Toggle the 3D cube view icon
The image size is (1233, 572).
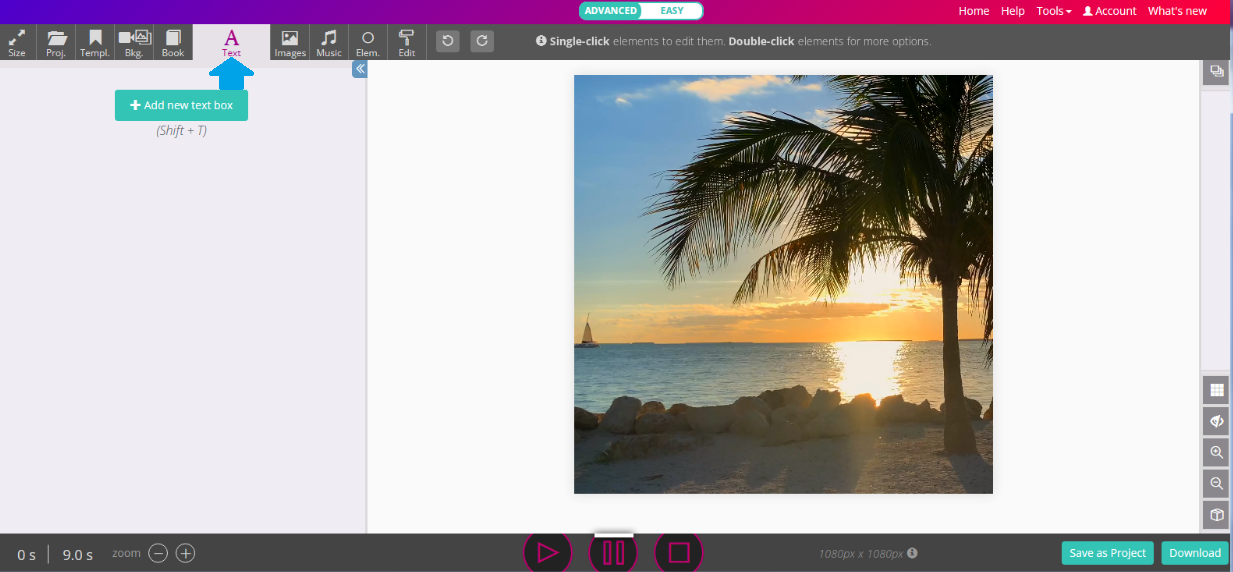coord(1216,515)
